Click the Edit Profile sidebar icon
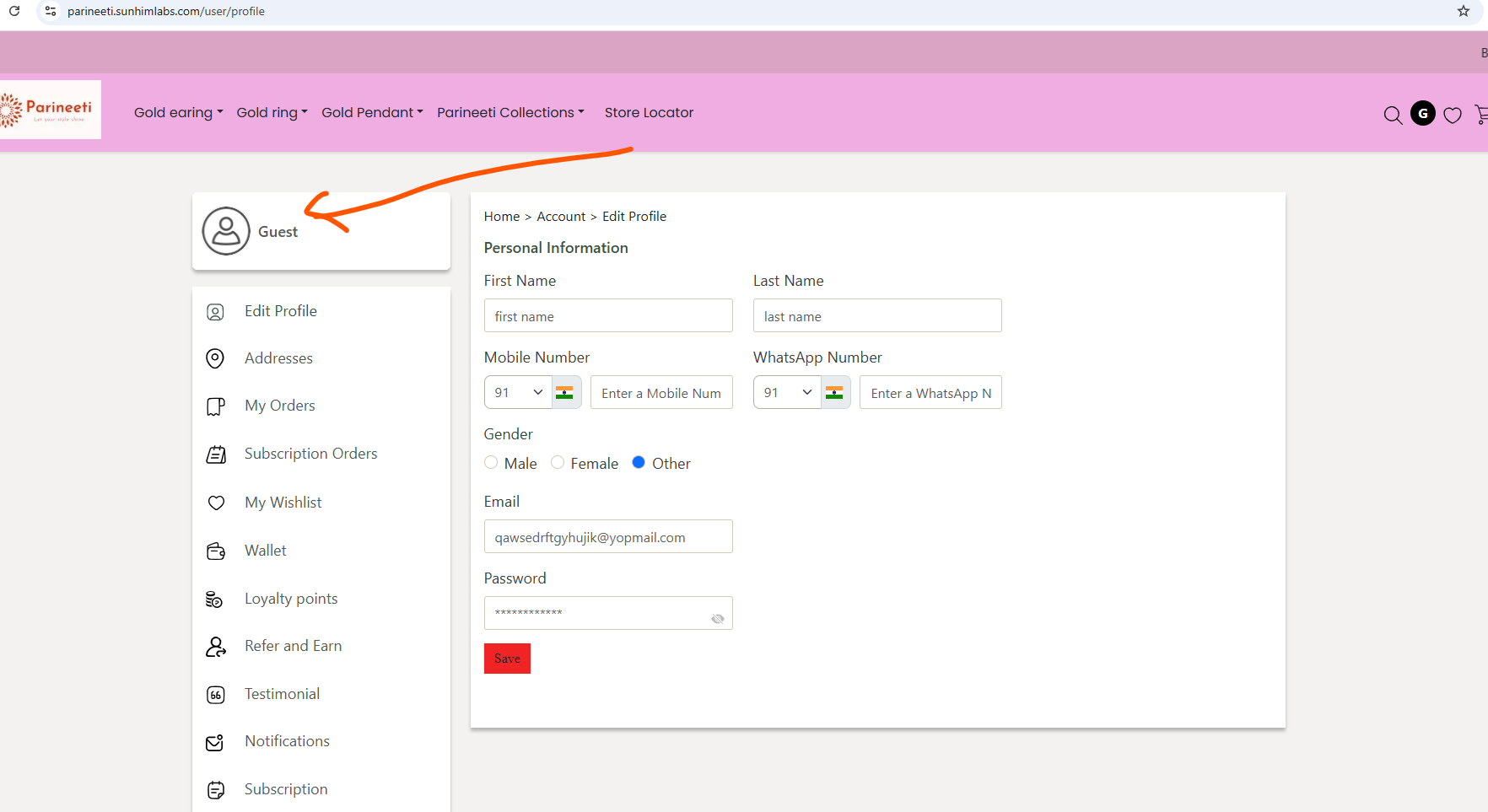The width and height of the screenshot is (1488, 812). pos(216,312)
